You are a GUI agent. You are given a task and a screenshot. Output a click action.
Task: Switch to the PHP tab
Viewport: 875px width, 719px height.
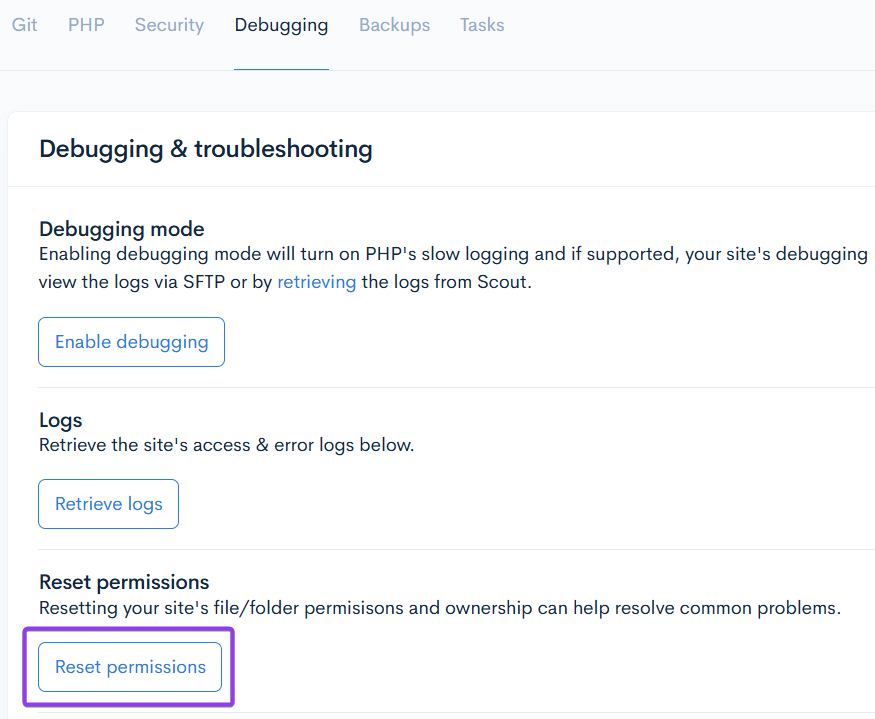[86, 26]
